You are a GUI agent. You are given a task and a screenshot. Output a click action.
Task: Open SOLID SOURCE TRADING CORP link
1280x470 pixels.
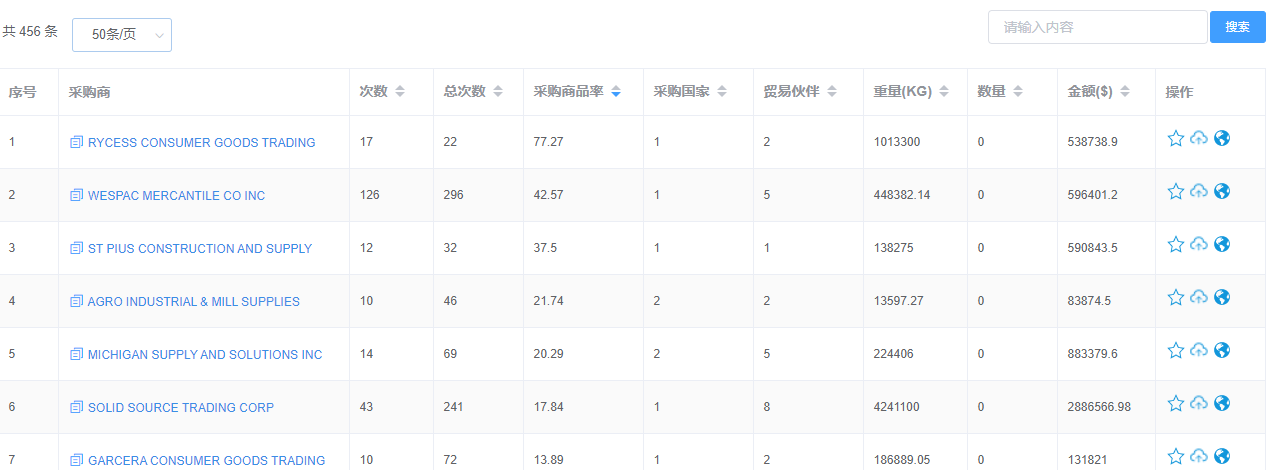[181, 407]
